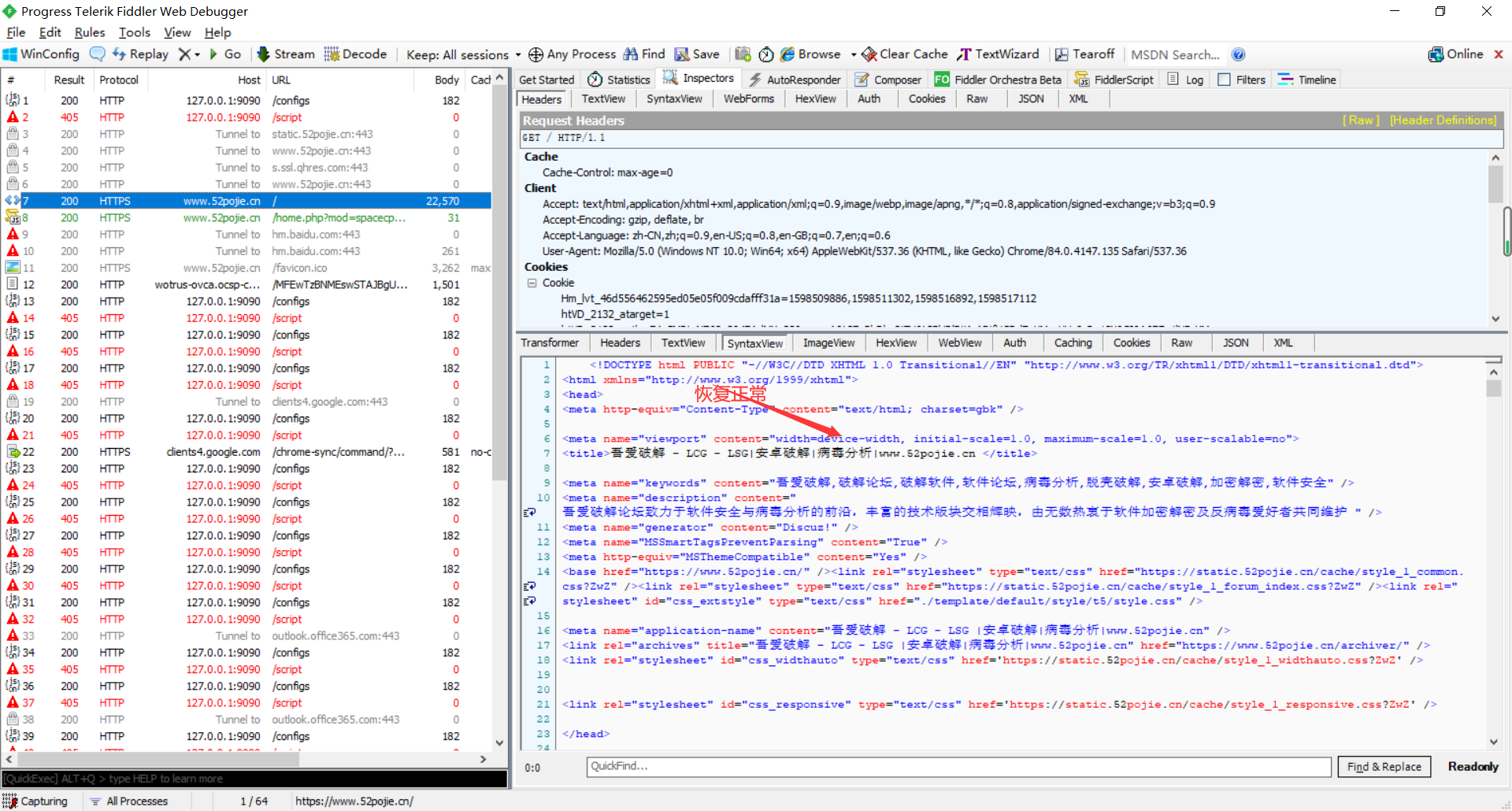
Task: Sort sessions by the Protocol column header
Action: tap(119, 80)
